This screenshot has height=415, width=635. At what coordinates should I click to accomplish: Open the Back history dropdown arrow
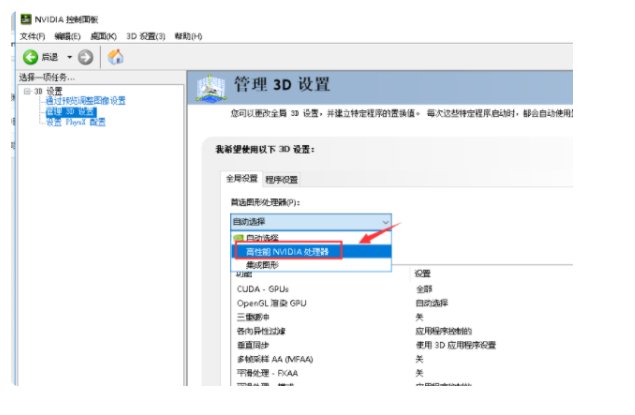pos(69,57)
